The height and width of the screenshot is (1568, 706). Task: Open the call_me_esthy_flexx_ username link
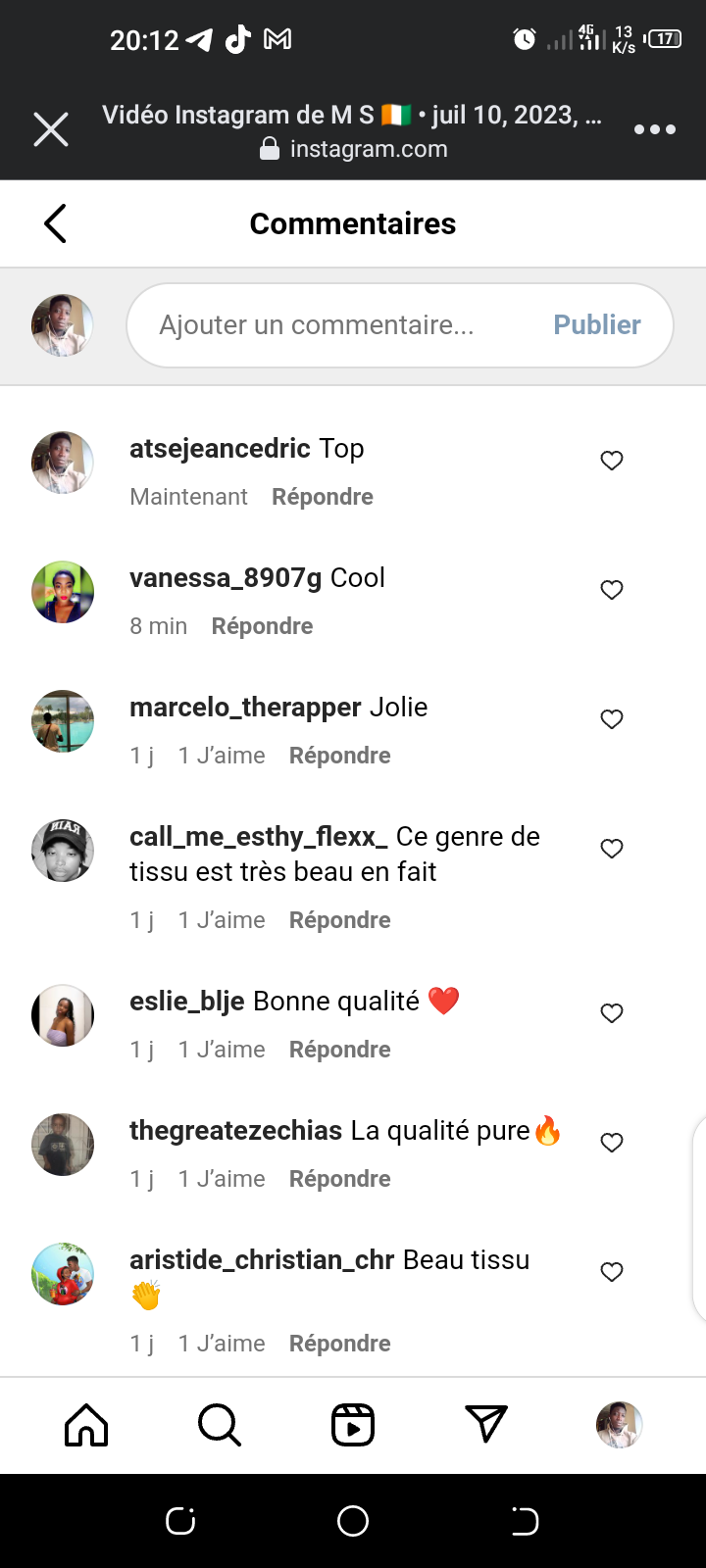coord(259,837)
